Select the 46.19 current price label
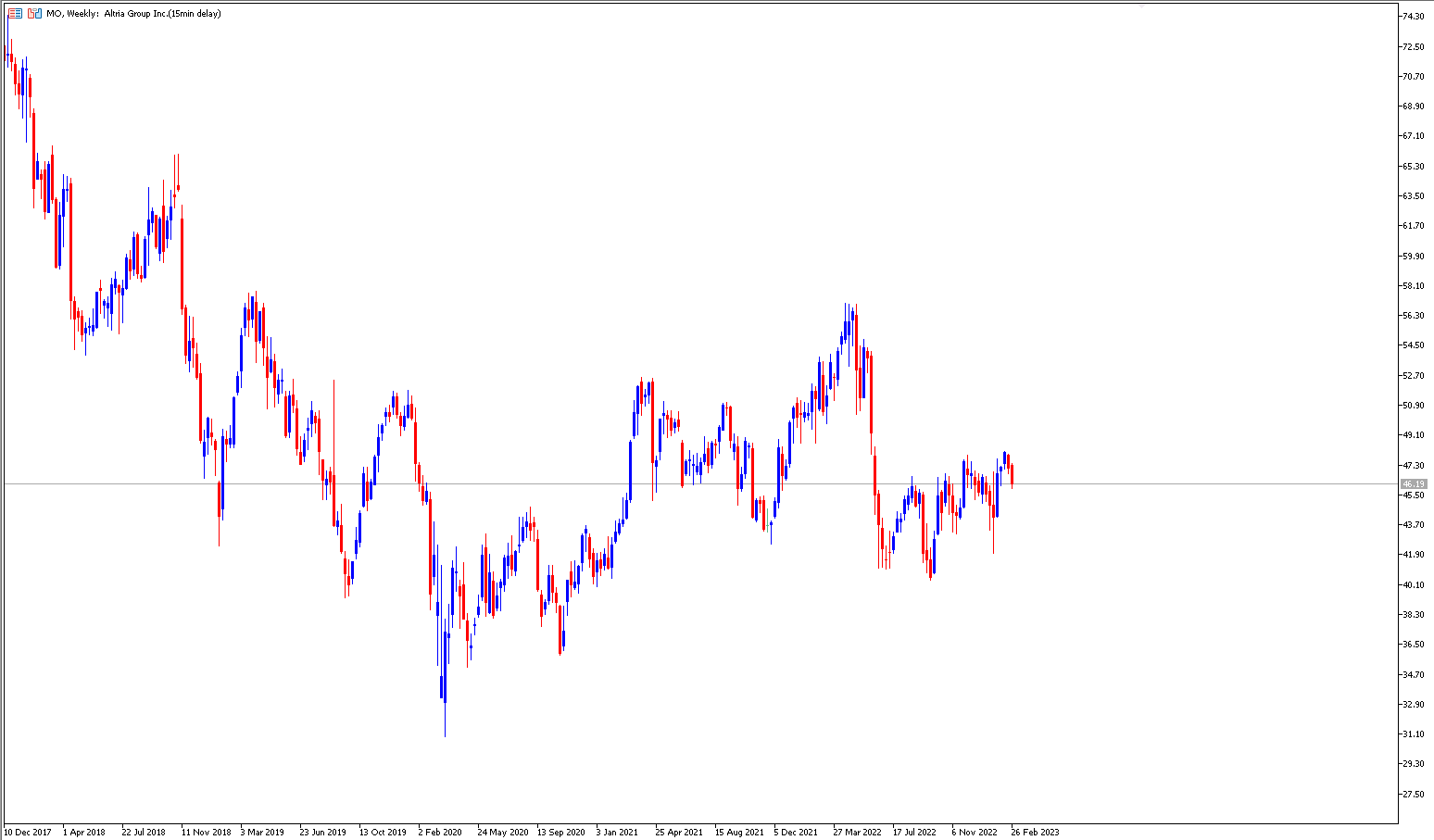The width and height of the screenshot is (1434, 840). click(x=1414, y=484)
